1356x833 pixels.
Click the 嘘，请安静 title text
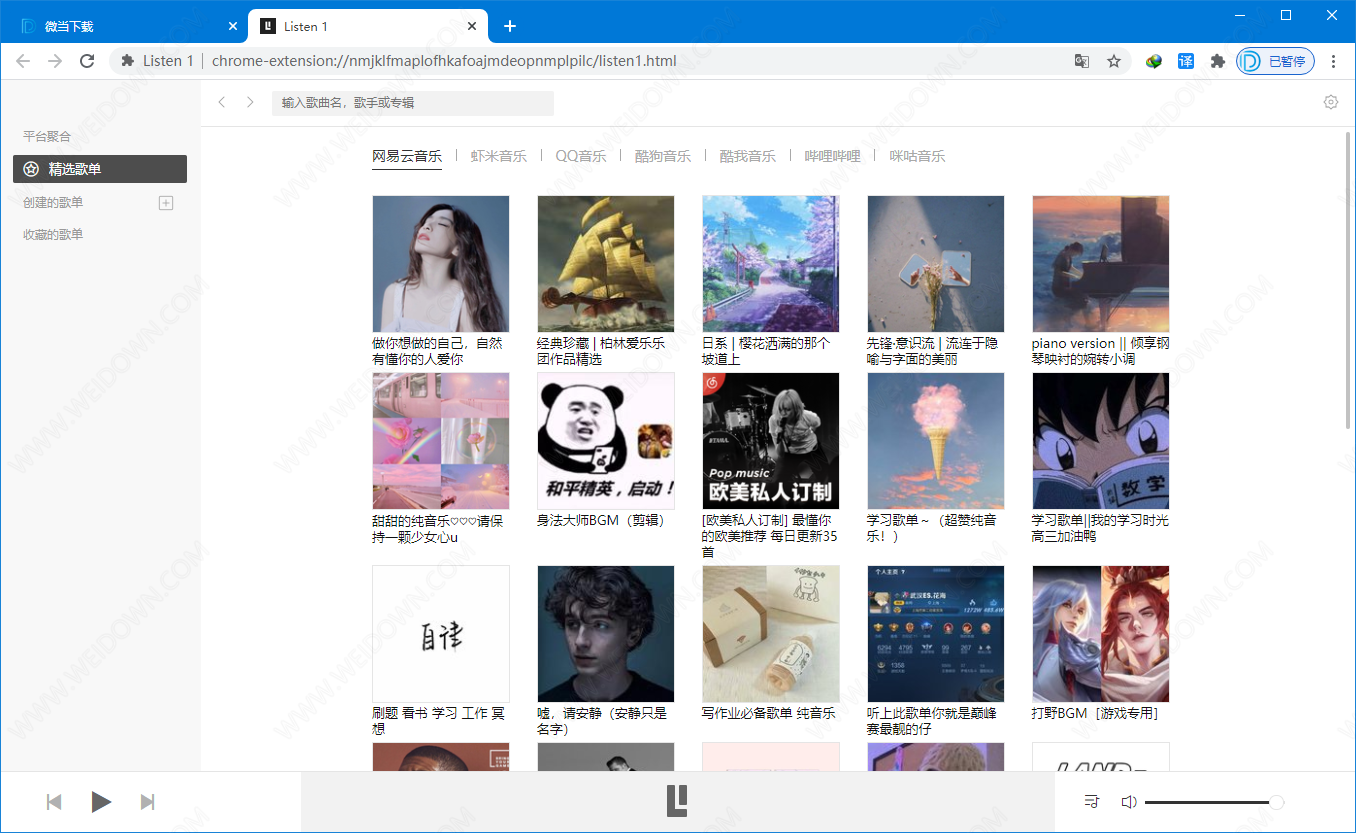[602, 722]
